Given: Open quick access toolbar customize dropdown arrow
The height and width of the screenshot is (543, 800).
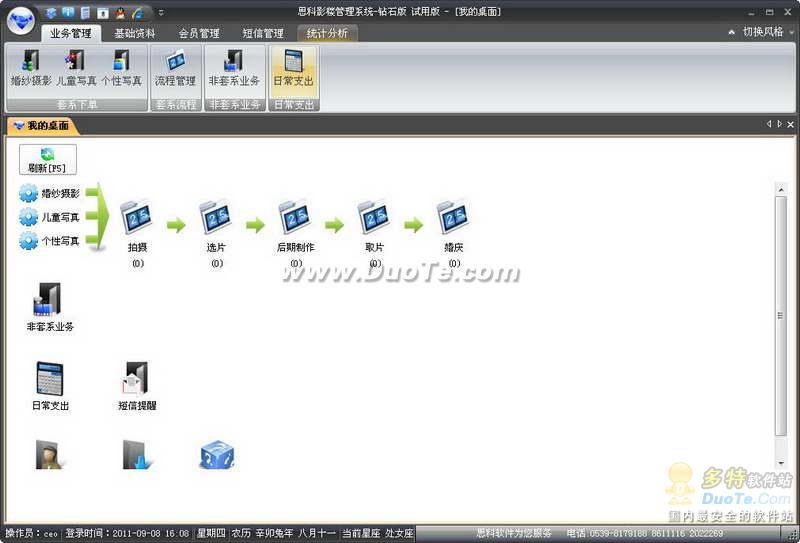Looking at the screenshot, I should click(x=161, y=12).
